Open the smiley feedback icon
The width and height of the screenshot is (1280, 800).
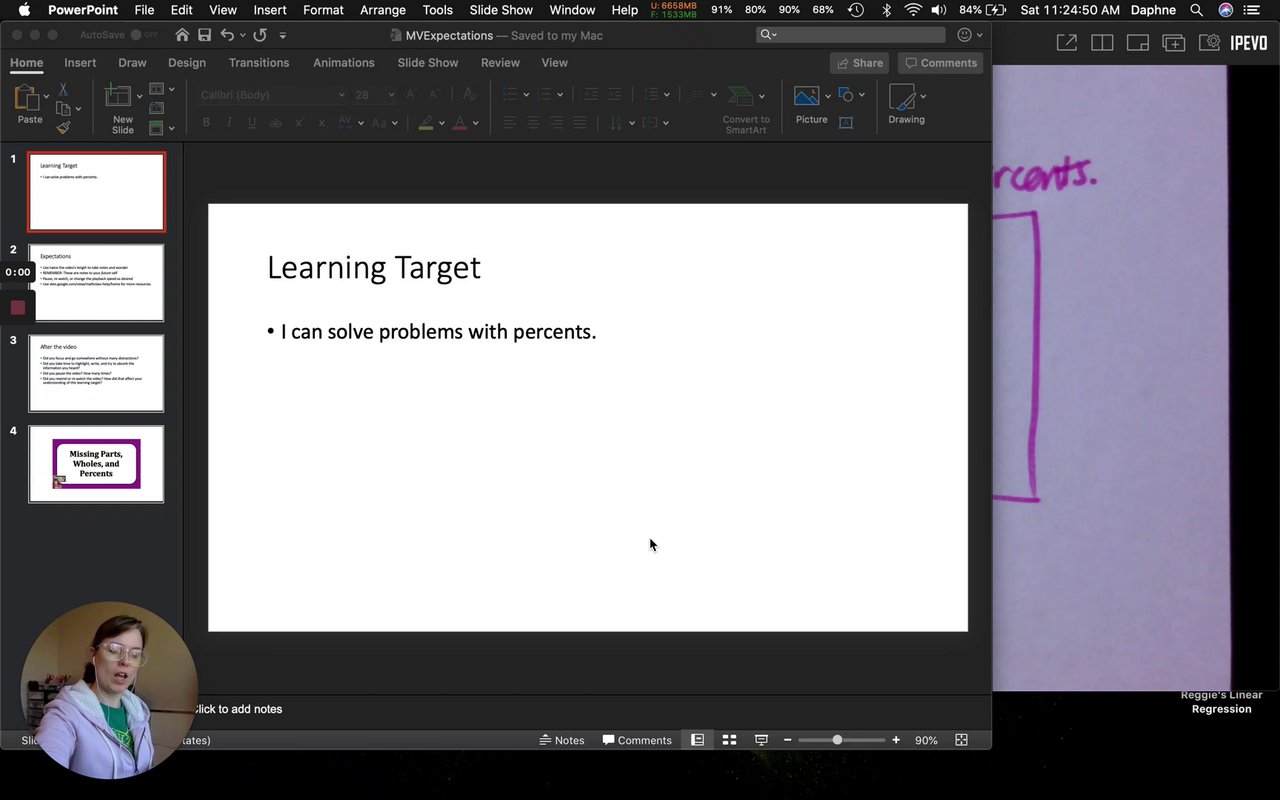(x=964, y=35)
